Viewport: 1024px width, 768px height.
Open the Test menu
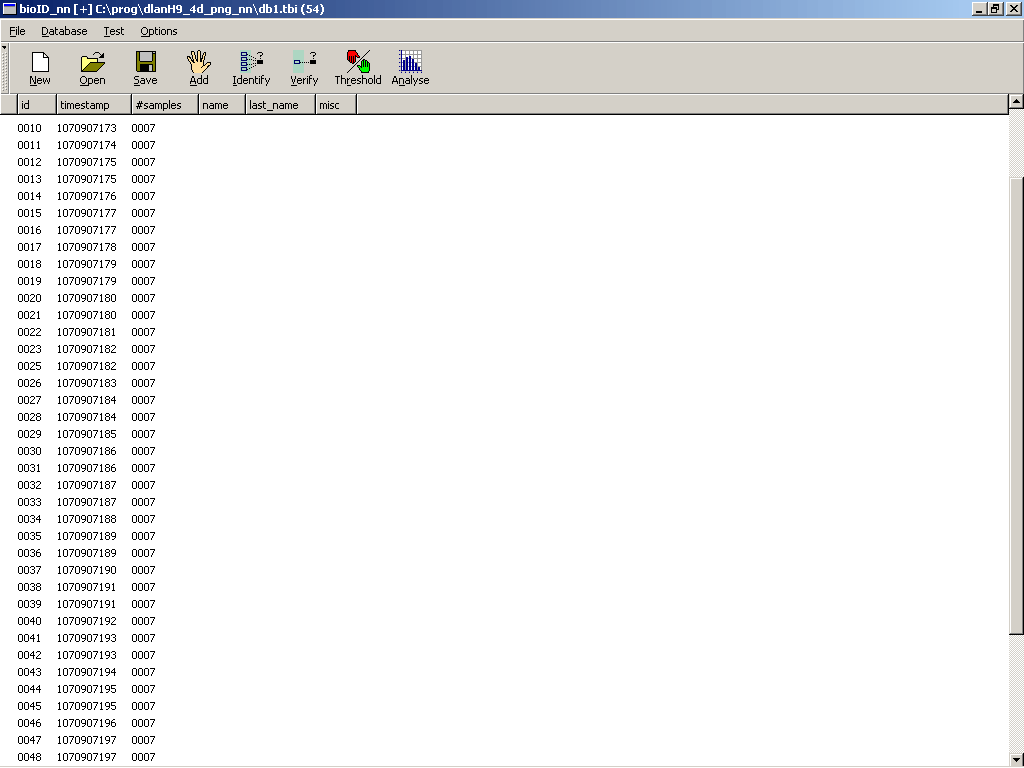pos(114,31)
